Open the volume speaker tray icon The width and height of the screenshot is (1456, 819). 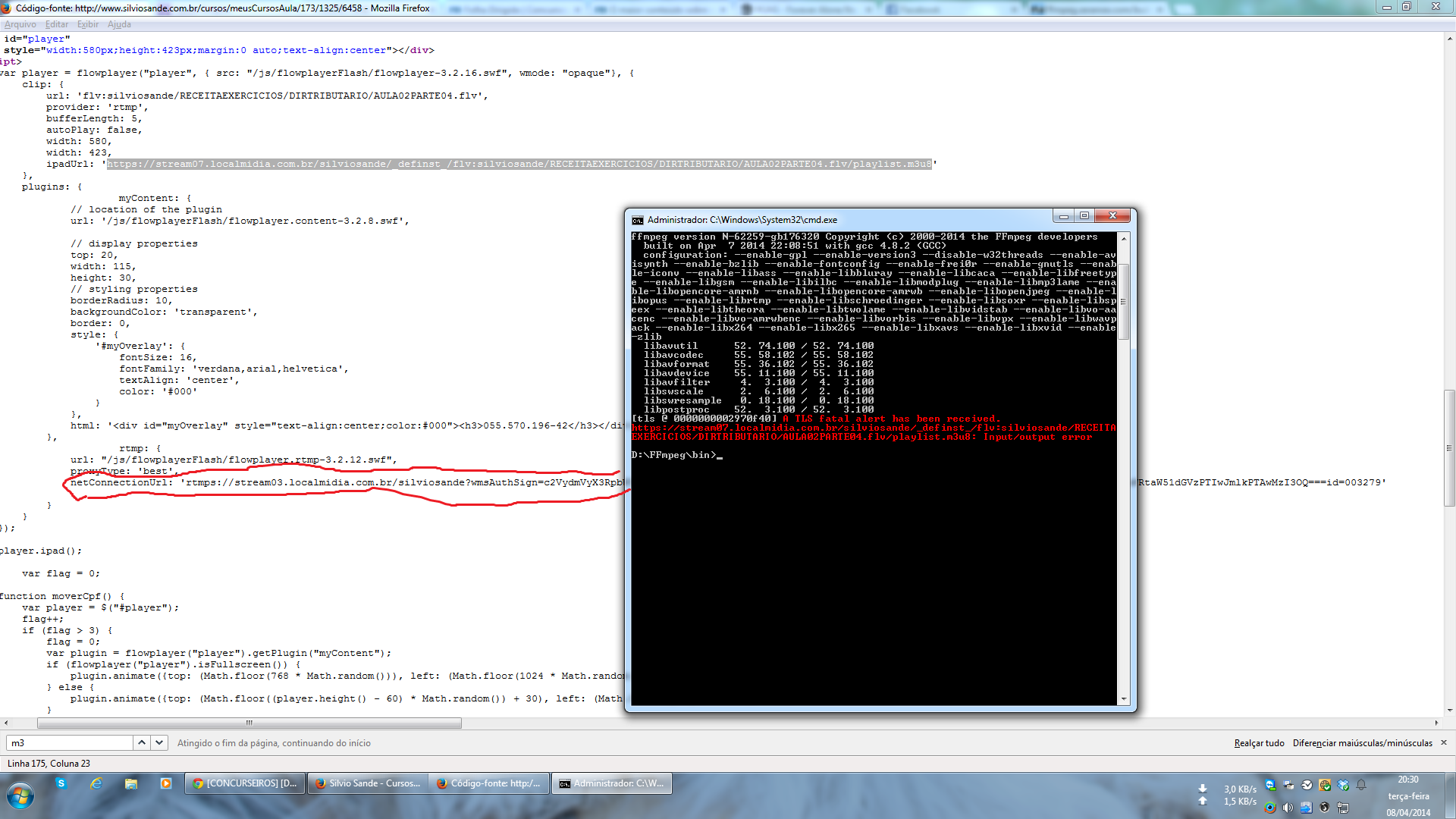(1288, 808)
